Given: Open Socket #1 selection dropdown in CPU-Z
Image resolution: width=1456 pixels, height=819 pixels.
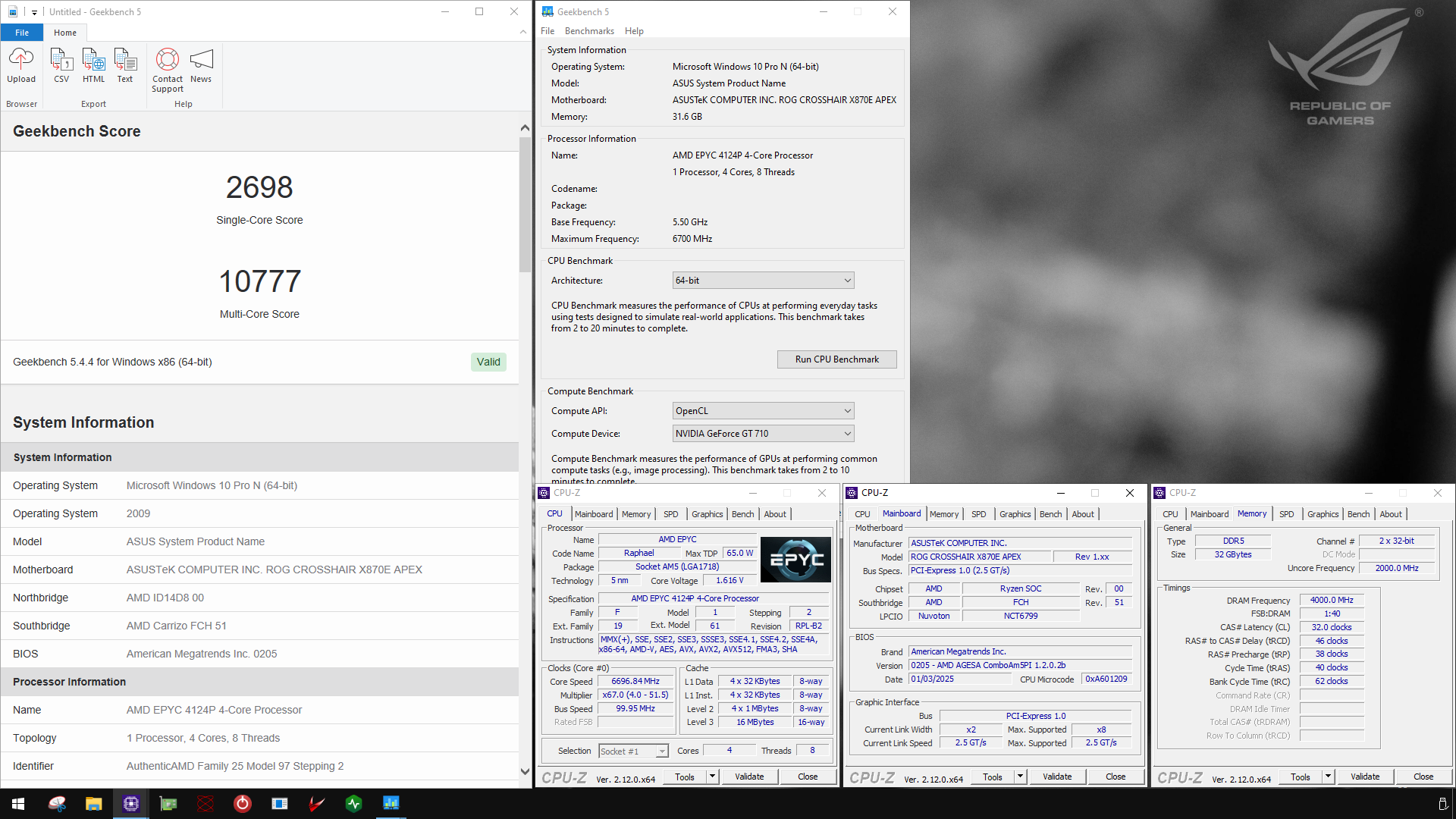Looking at the screenshot, I should (633, 752).
